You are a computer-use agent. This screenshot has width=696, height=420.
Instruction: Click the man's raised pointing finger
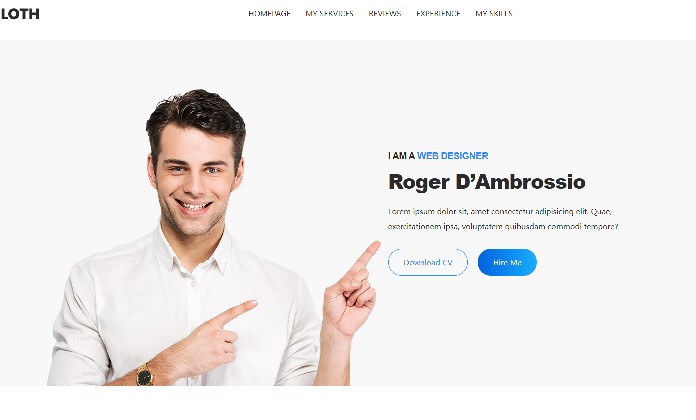point(366,257)
